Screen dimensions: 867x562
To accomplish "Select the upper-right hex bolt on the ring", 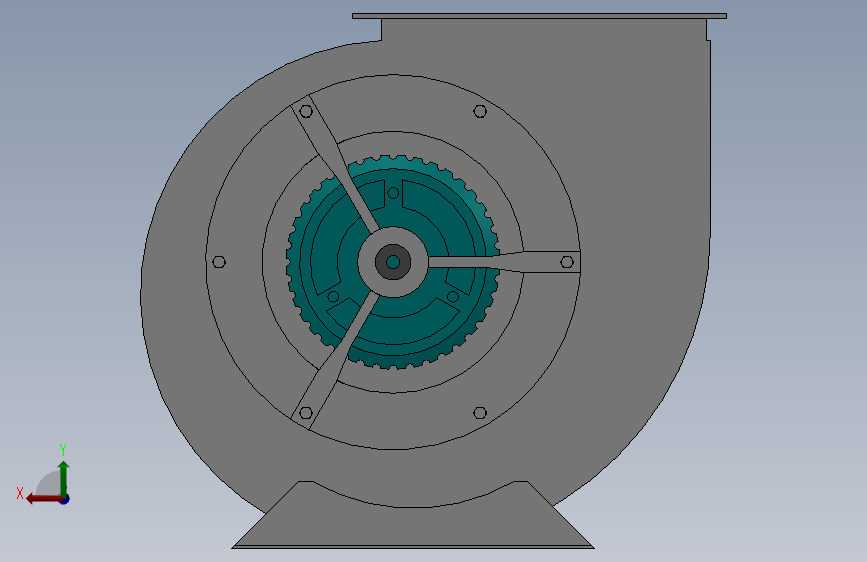I will tap(480, 112).
